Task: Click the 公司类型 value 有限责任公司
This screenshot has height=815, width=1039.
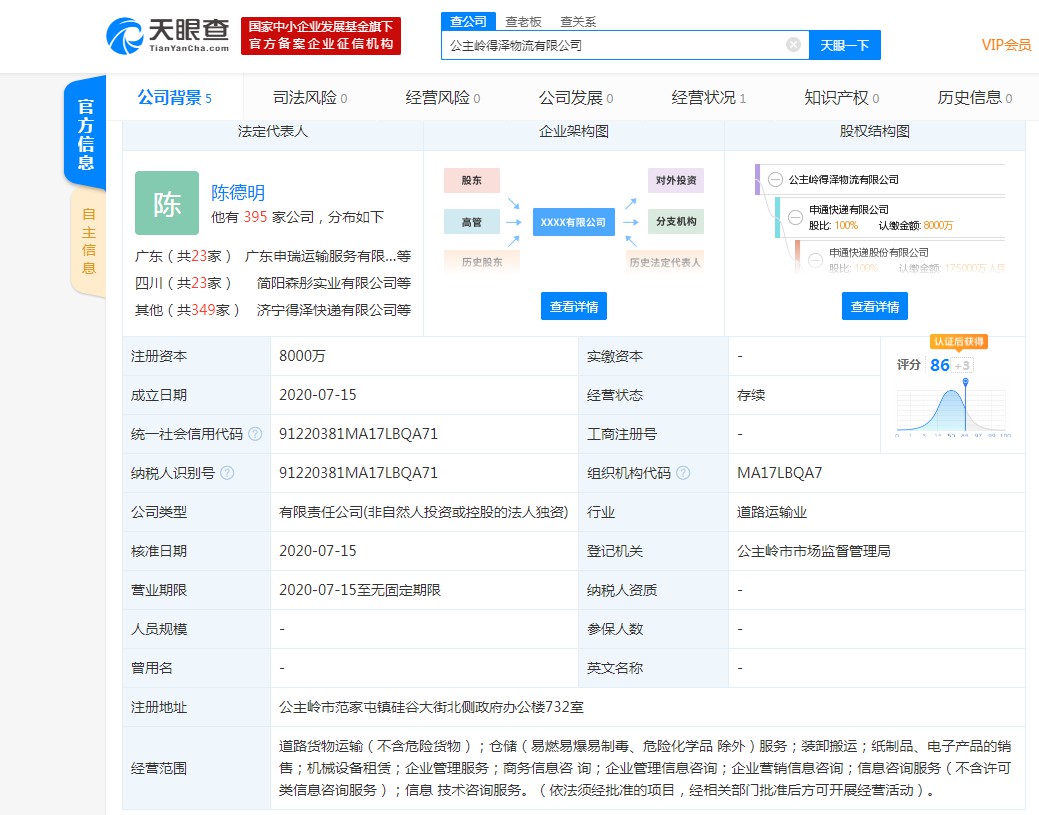Action: 423,512
